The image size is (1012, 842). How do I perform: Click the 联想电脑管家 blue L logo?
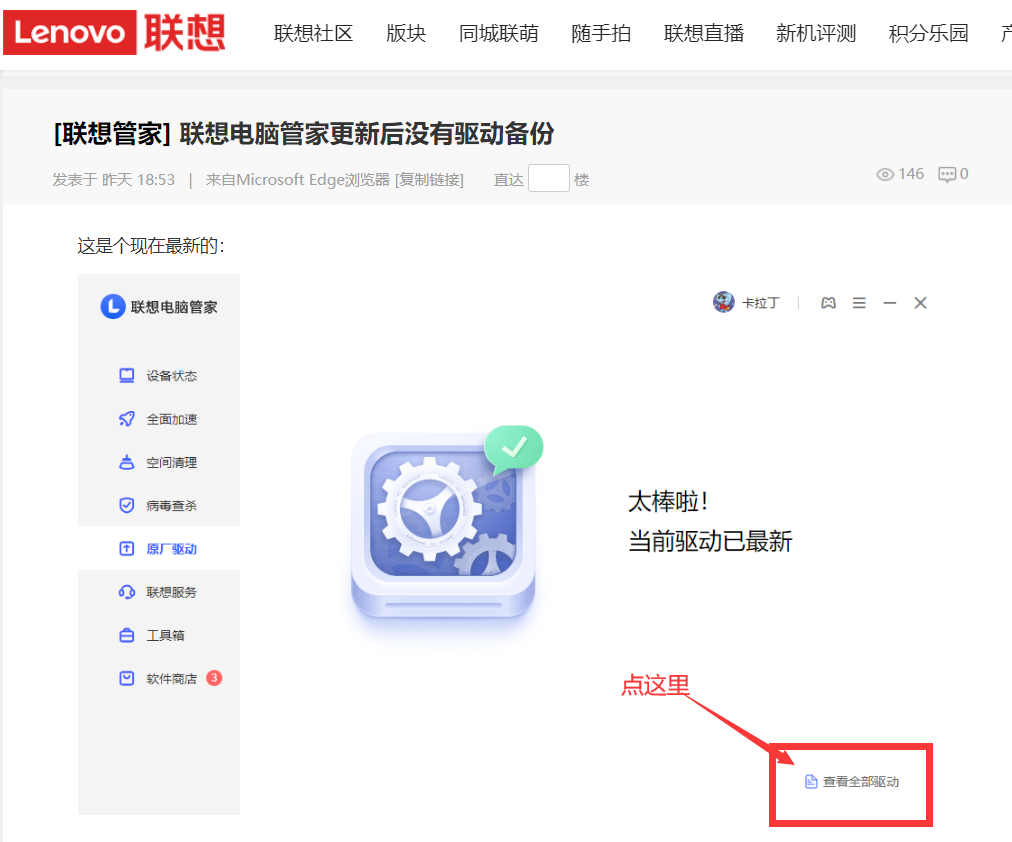[x=113, y=306]
